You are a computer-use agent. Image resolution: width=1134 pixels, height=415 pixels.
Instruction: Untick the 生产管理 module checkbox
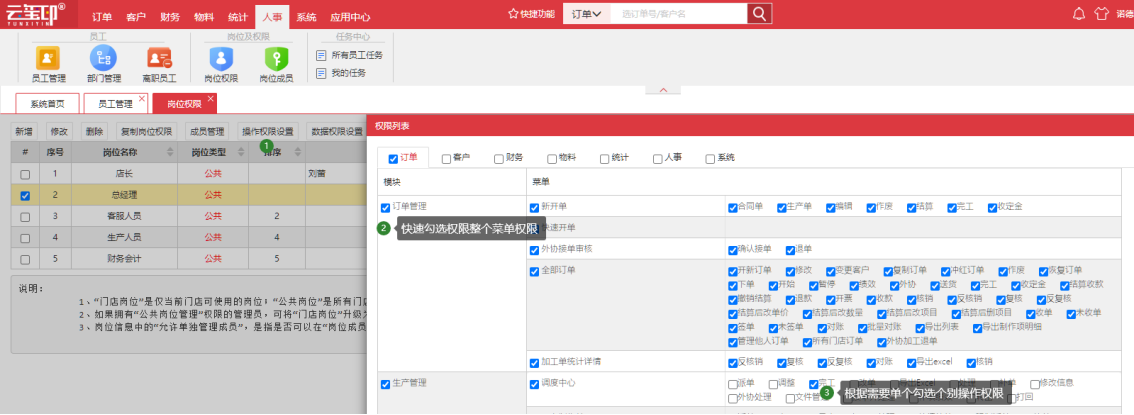tap(385, 384)
